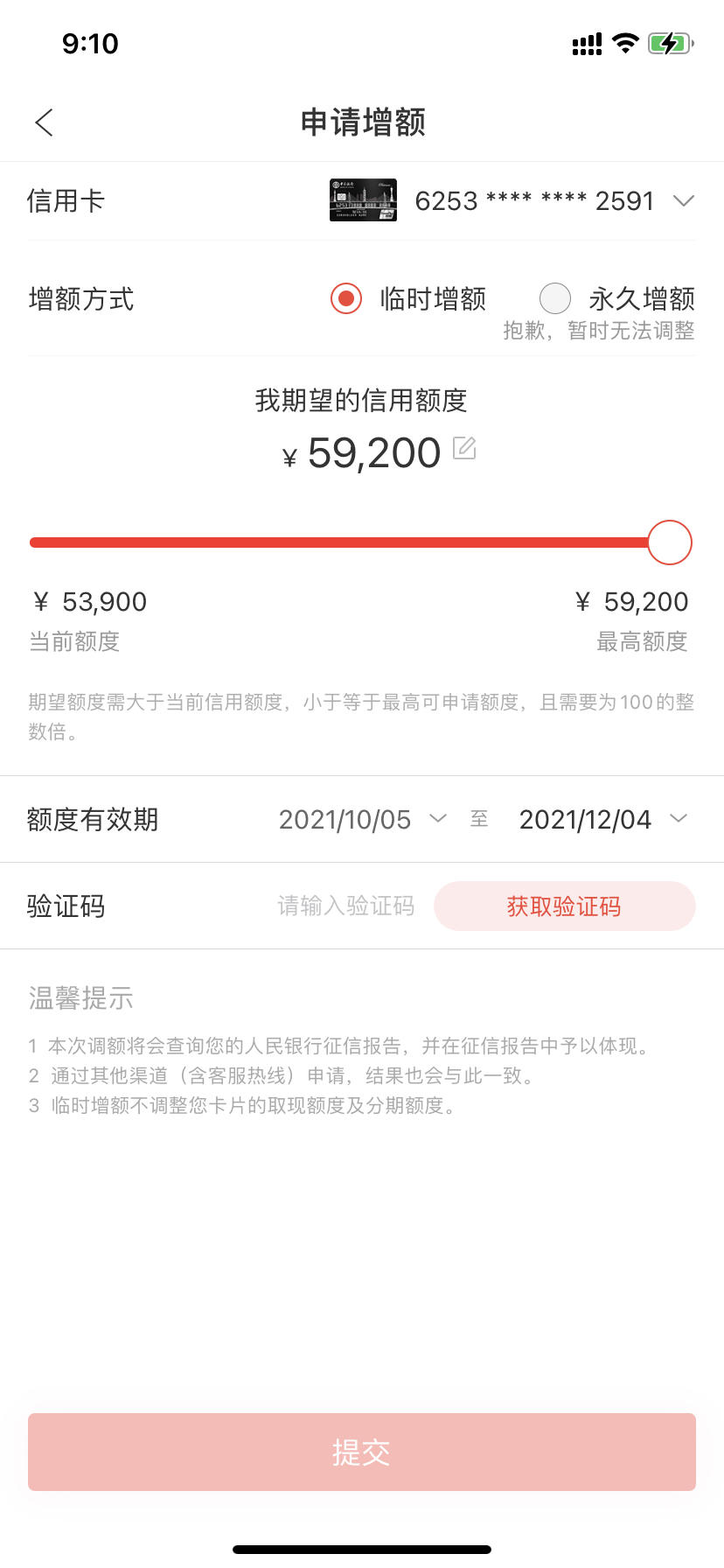Focus the 请输入验证码 input field
Image resolution: width=724 pixels, height=1568 pixels.
[346, 906]
